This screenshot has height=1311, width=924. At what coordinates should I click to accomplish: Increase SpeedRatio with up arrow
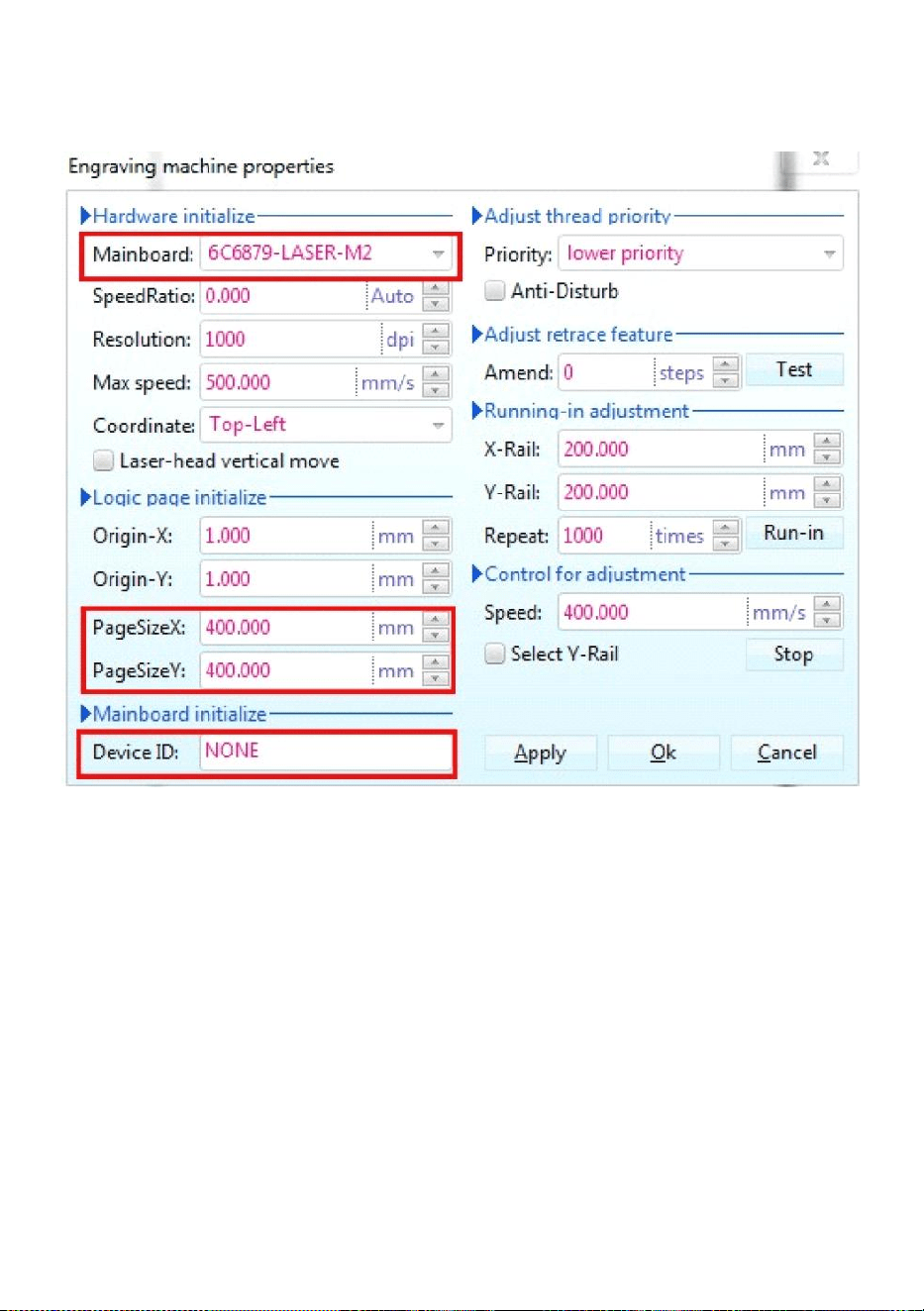tap(436, 288)
